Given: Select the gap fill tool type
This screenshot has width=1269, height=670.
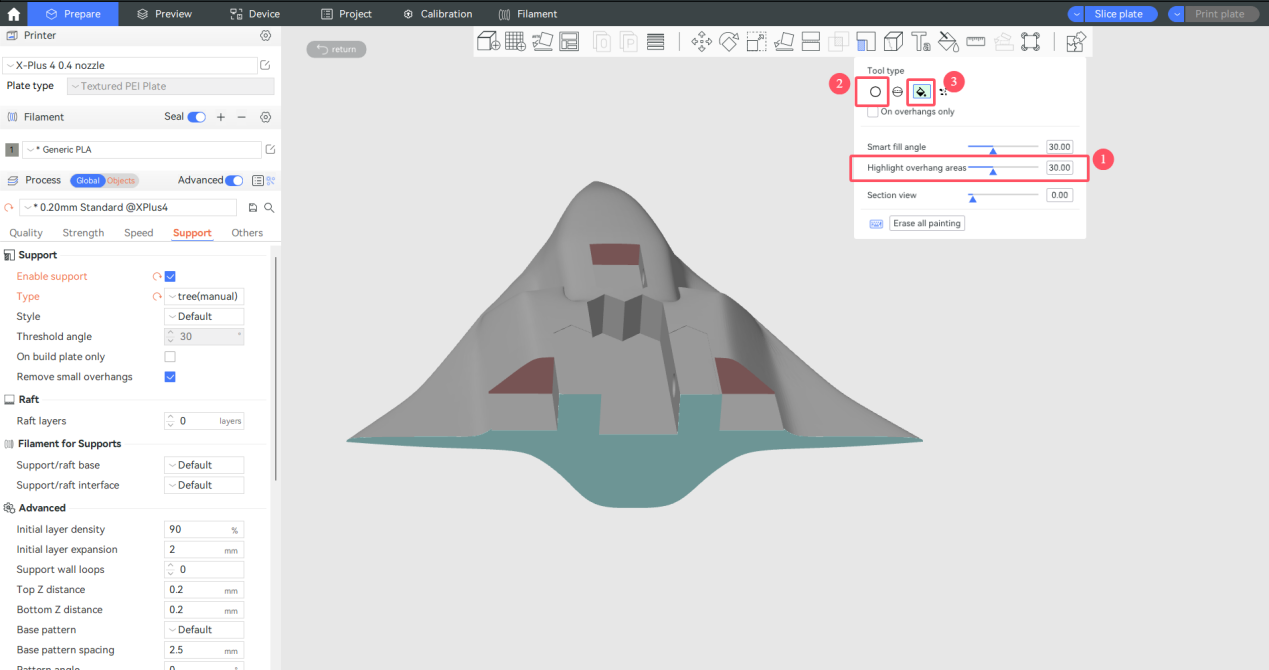Looking at the screenshot, I should coord(944,92).
